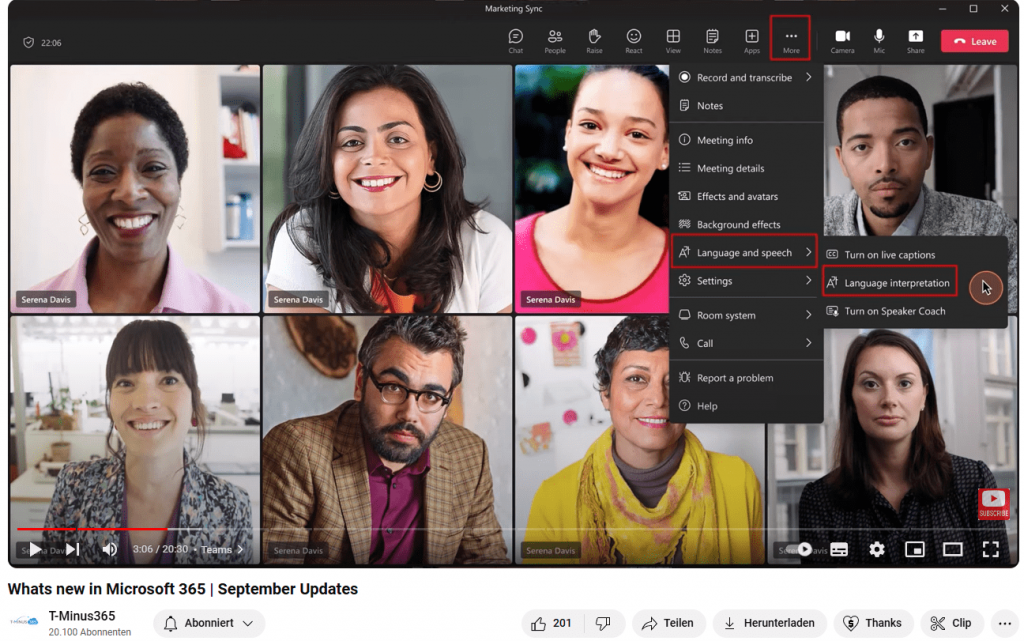Like the video with thumbs up
Image resolution: width=1024 pixels, height=641 pixels.
point(552,623)
